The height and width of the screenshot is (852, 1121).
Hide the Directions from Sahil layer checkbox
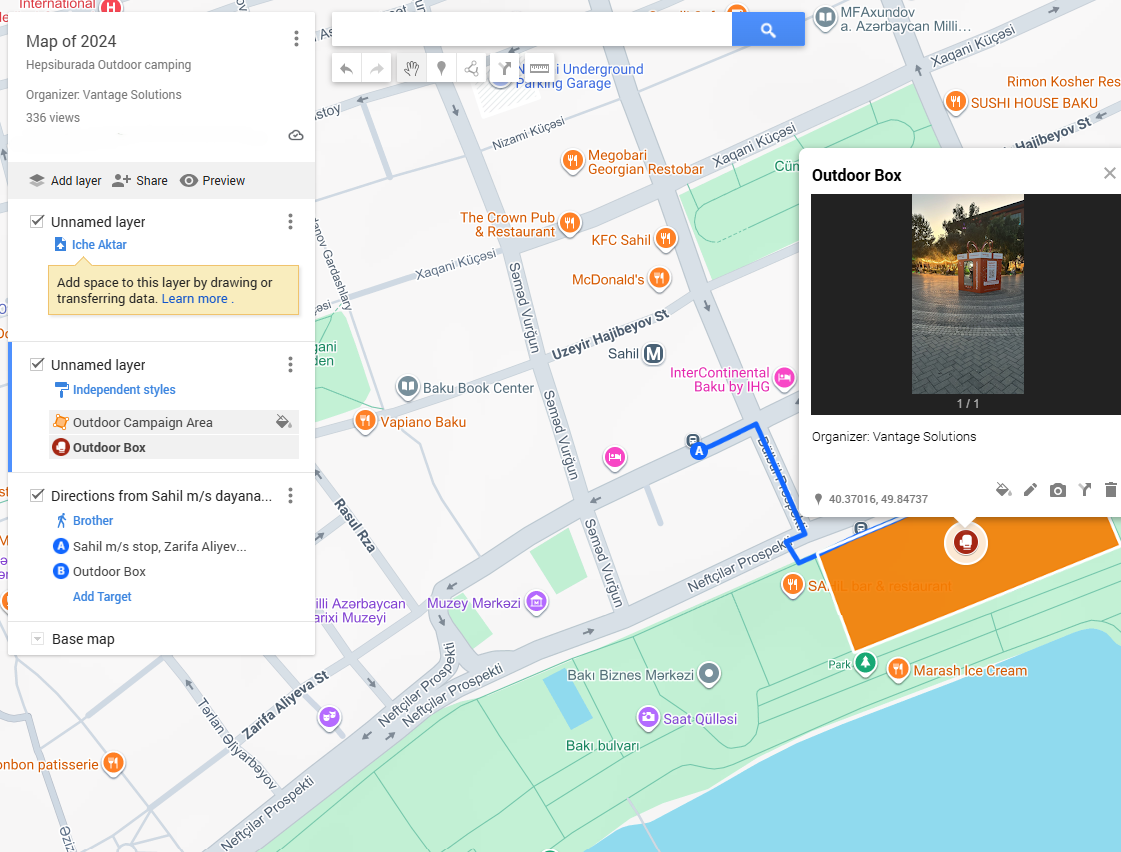point(37,495)
